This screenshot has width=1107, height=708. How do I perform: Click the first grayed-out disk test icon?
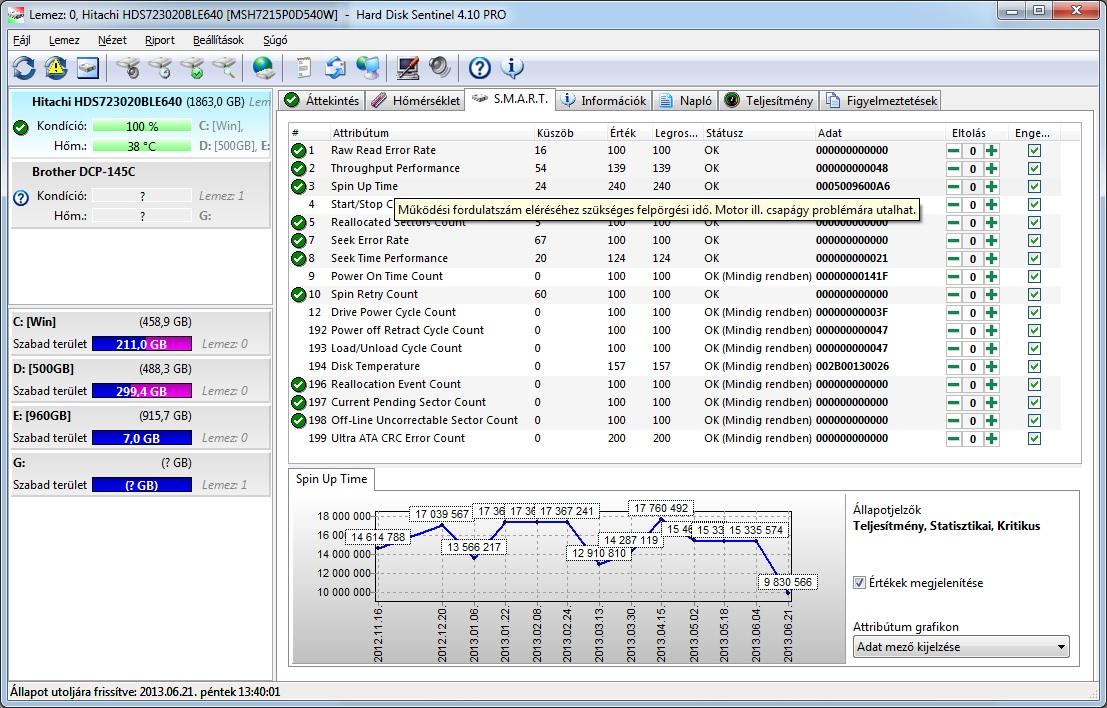point(128,68)
